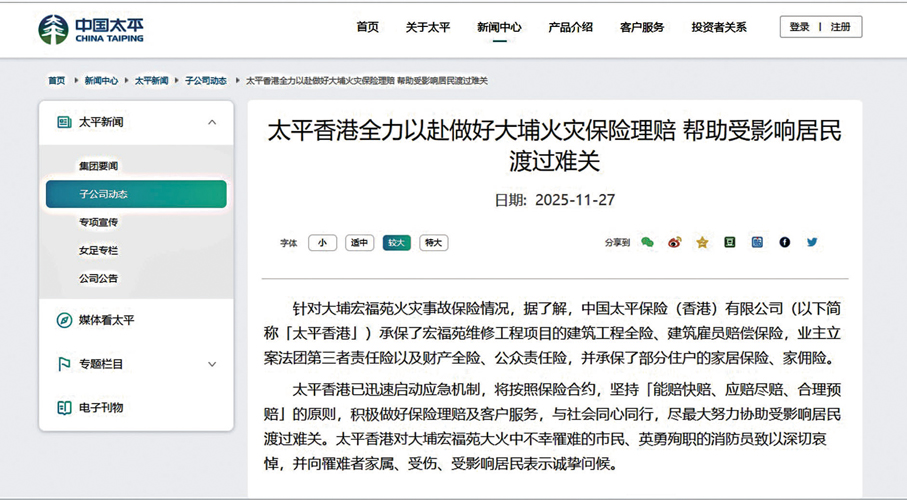Select 较大 highlighted font size option
The height and width of the screenshot is (500, 907).
click(x=396, y=243)
